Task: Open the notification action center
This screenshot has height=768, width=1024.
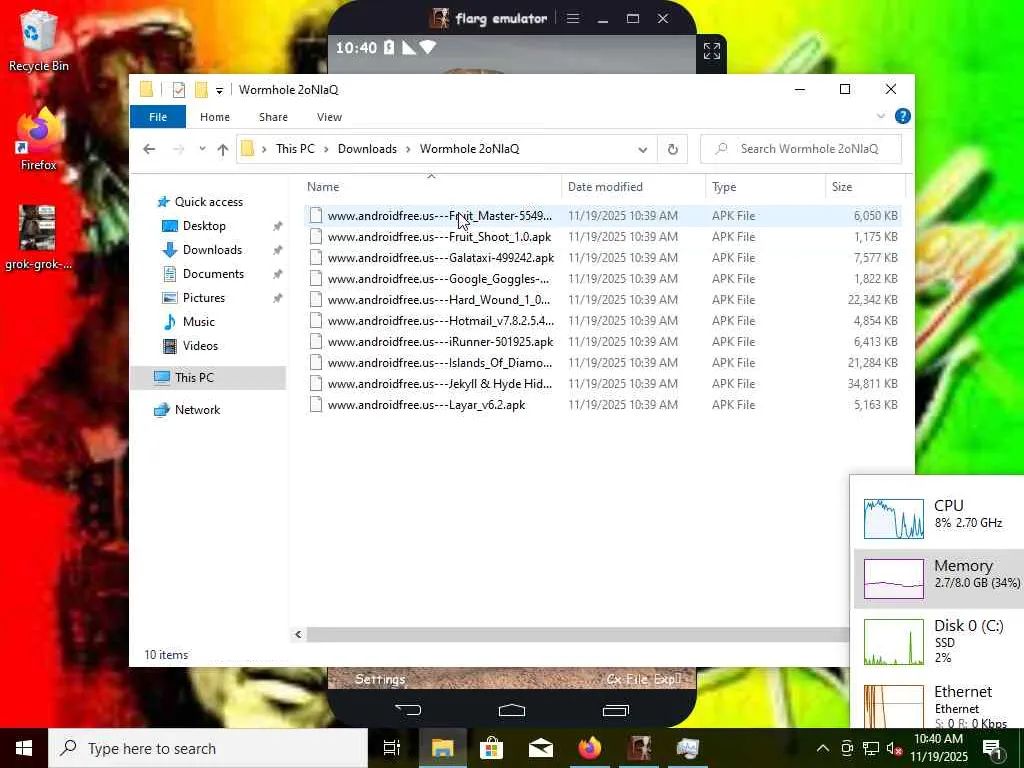Action: [993, 750]
